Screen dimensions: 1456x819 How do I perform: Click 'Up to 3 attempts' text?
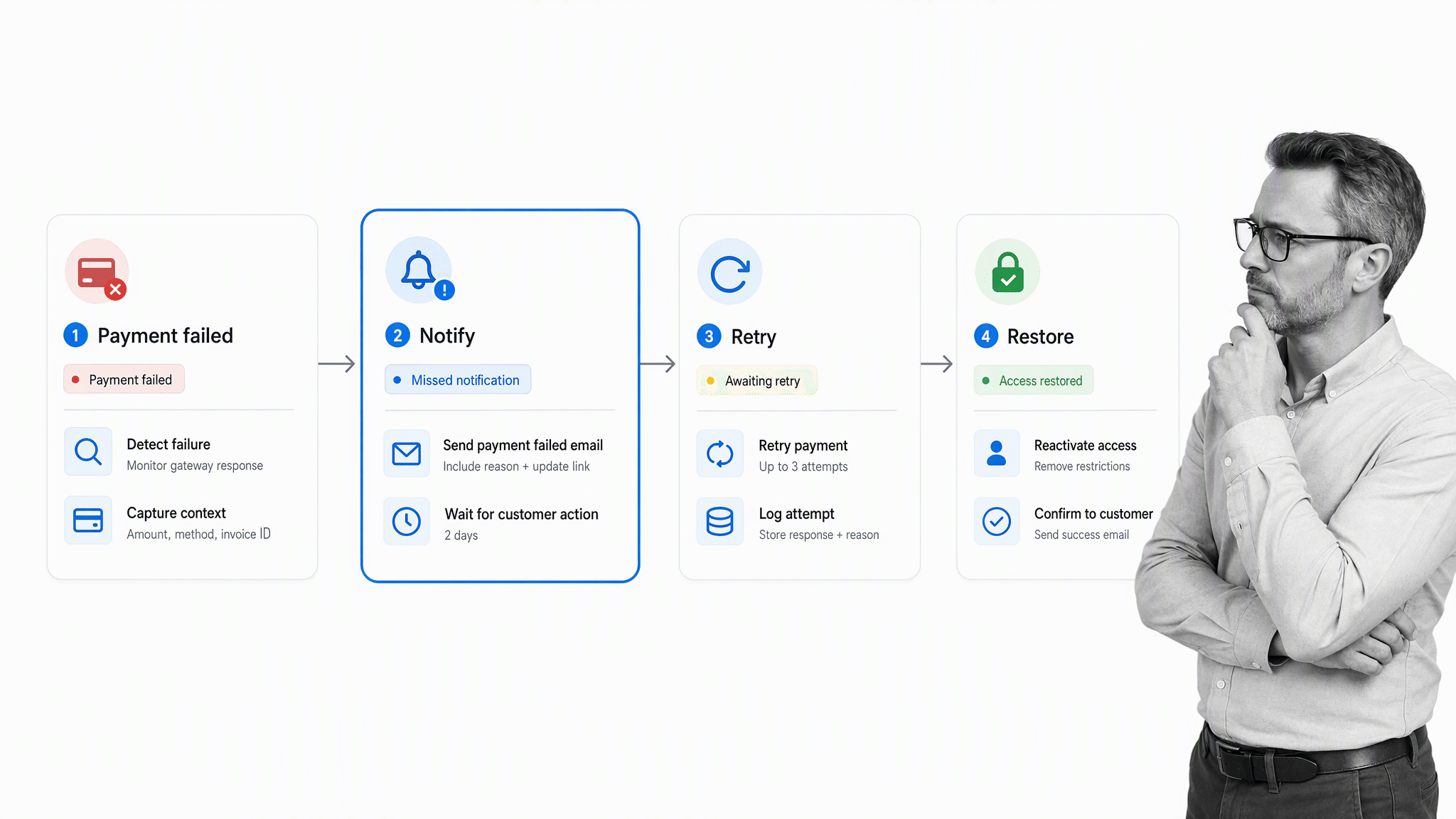[x=803, y=466]
